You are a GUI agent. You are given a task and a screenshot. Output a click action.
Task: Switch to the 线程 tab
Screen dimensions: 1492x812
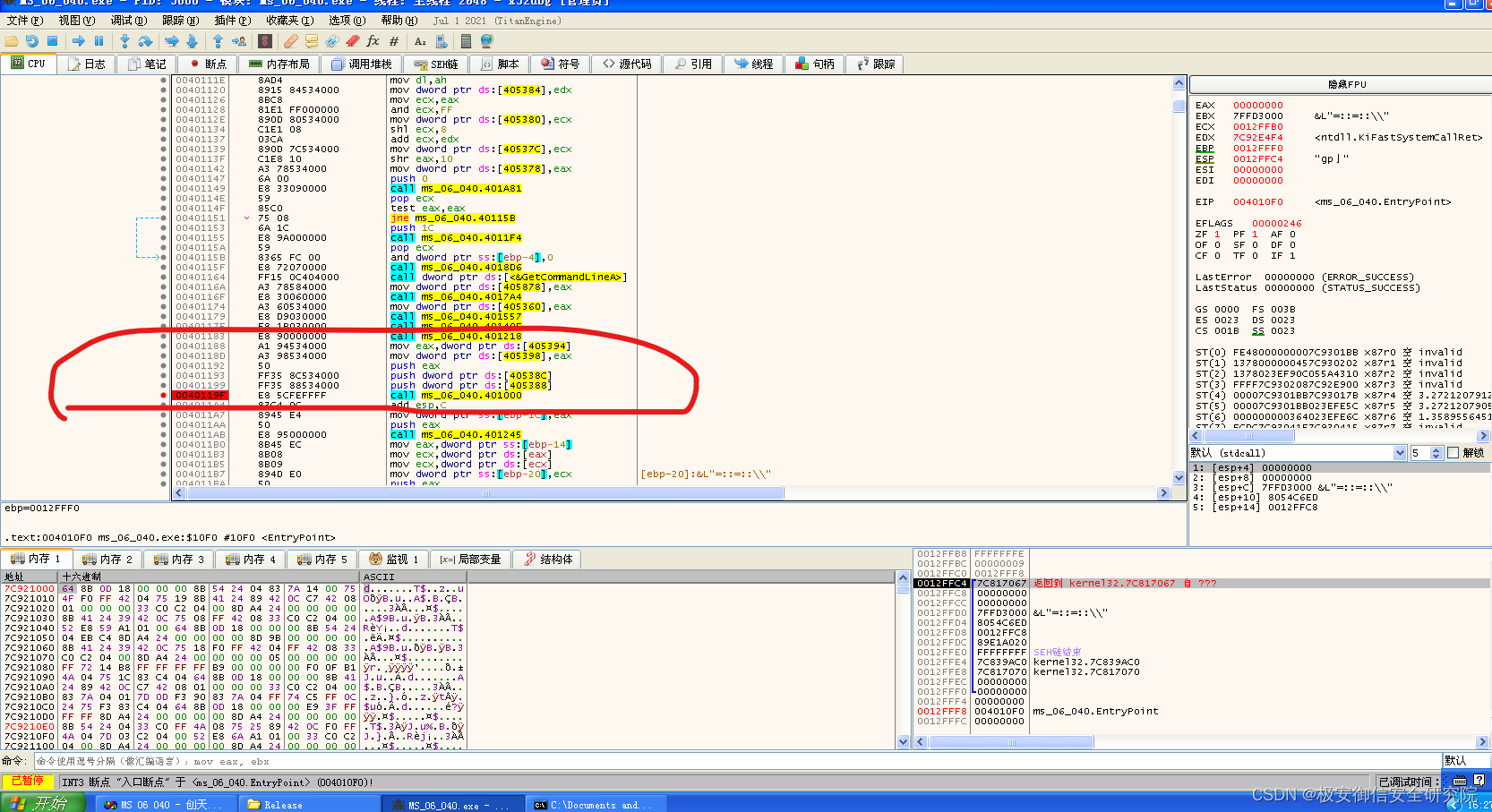pos(753,64)
